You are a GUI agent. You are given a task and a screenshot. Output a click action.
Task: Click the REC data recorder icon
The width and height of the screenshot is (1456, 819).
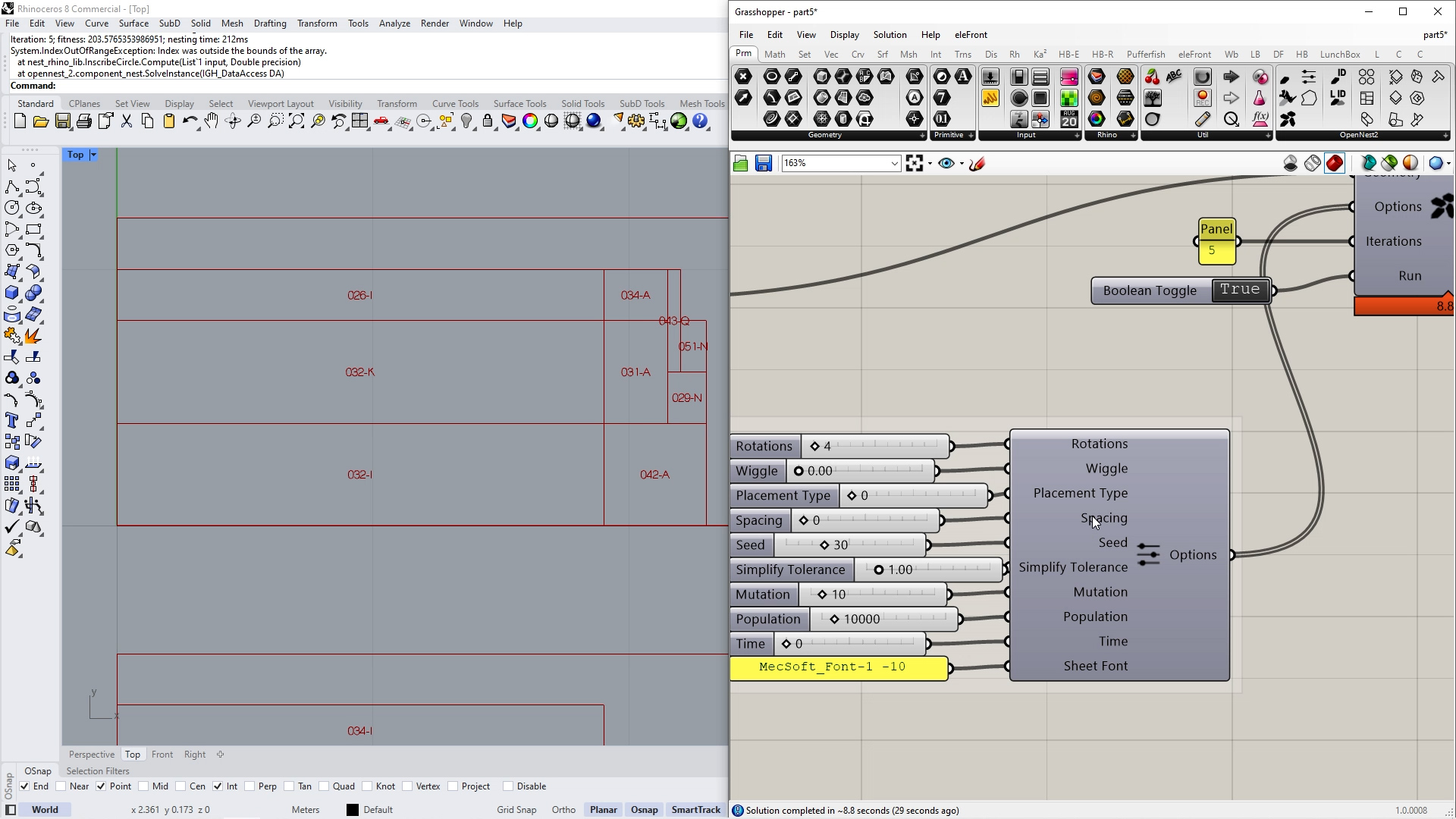1202,98
